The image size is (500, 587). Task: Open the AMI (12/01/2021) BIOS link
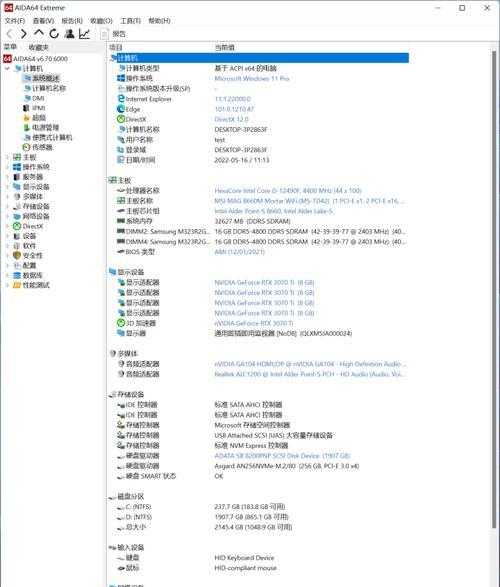(x=240, y=252)
